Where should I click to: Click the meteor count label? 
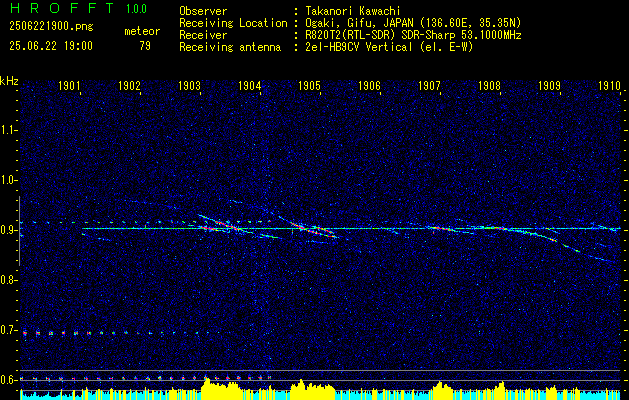(x=142, y=31)
